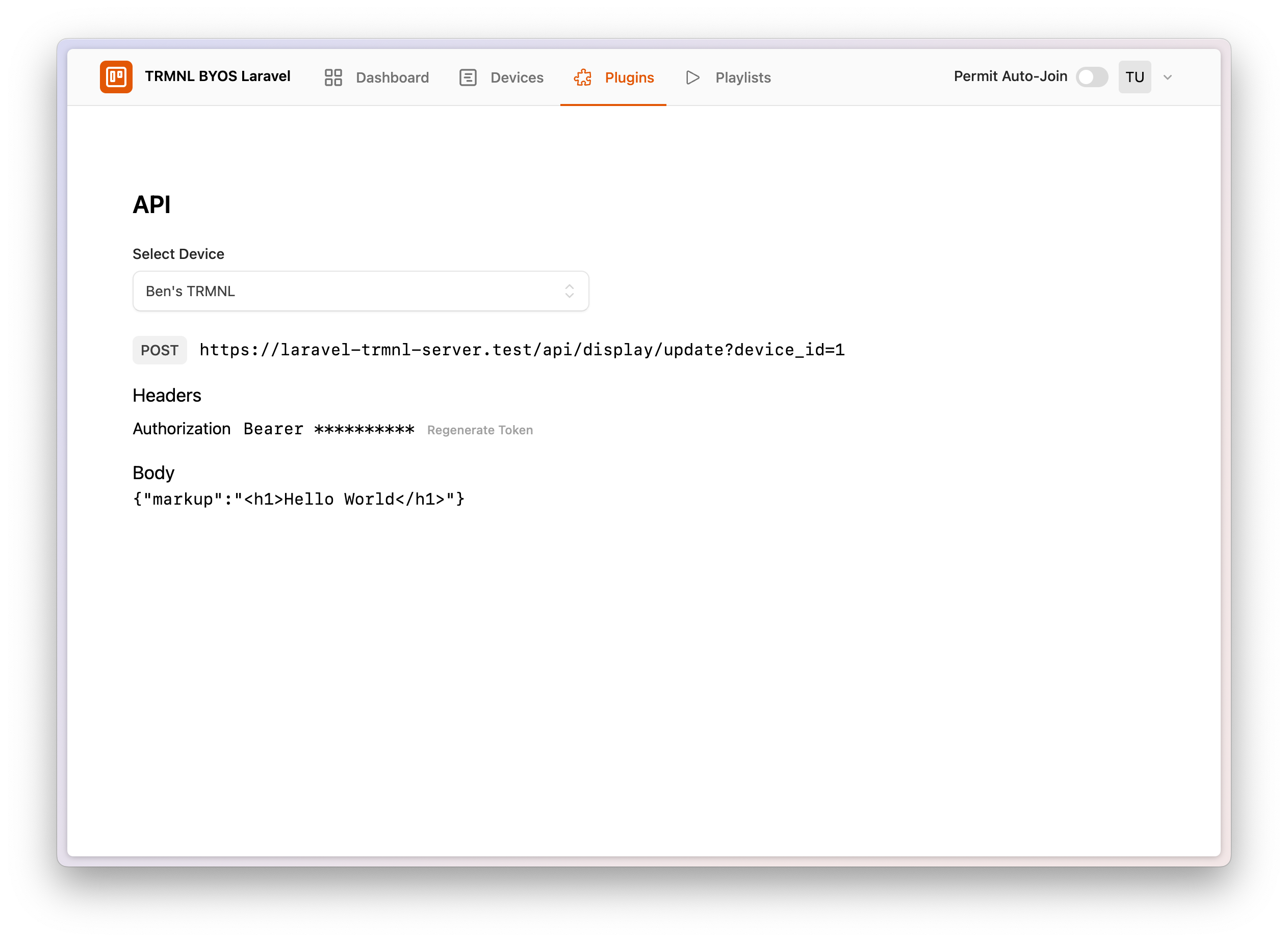Viewport: 1288px width, 942px height.
Task: Expand the user account chevron
Action: point(1168,77)
